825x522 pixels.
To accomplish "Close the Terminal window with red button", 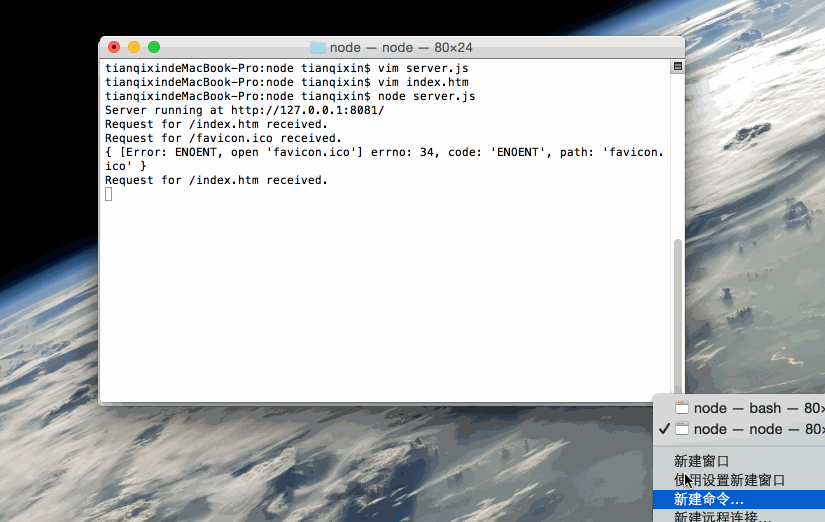I will [x=114, y=47].
